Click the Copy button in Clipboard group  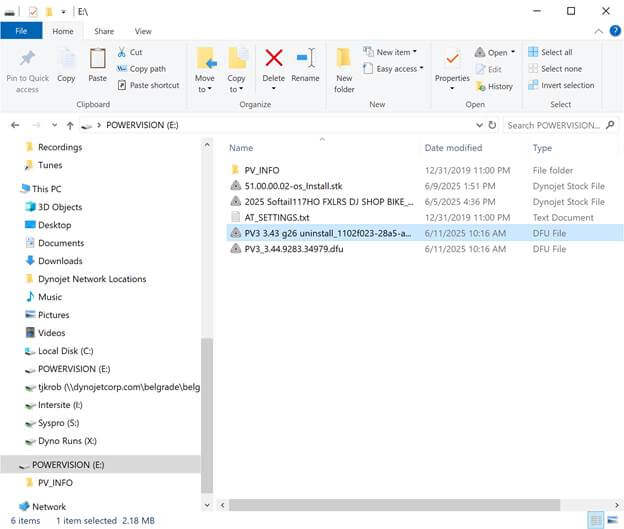click(x=66, y=66)
